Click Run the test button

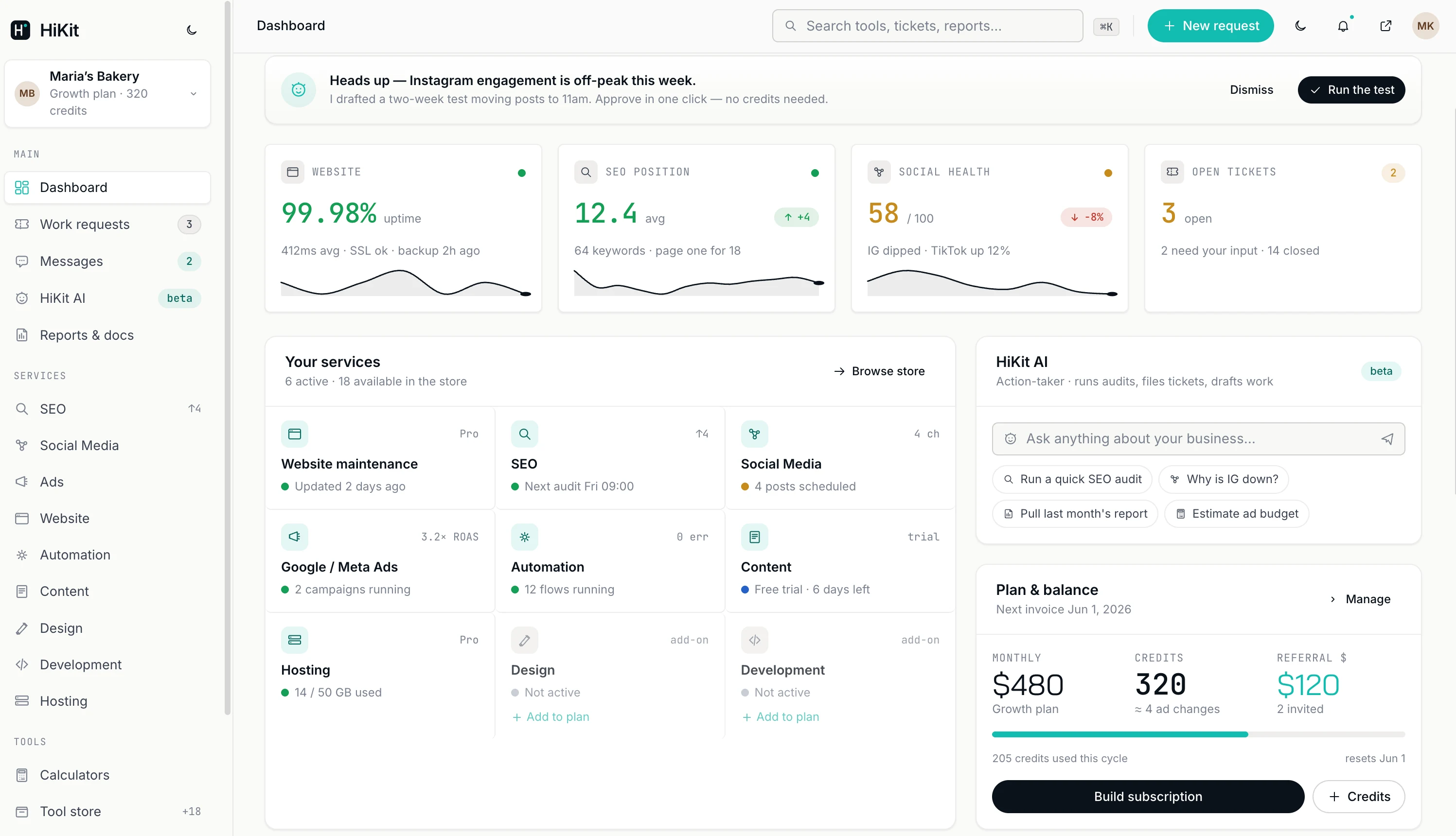click(1351, 89)
